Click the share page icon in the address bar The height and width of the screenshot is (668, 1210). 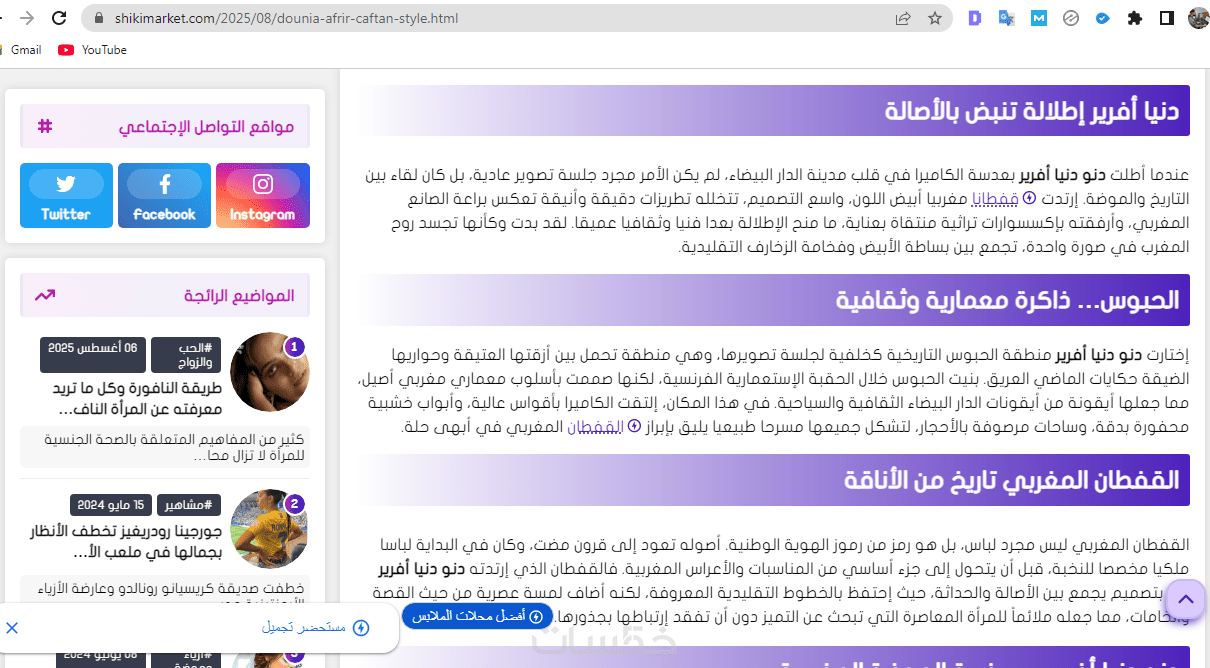click(x=903, y=18)
